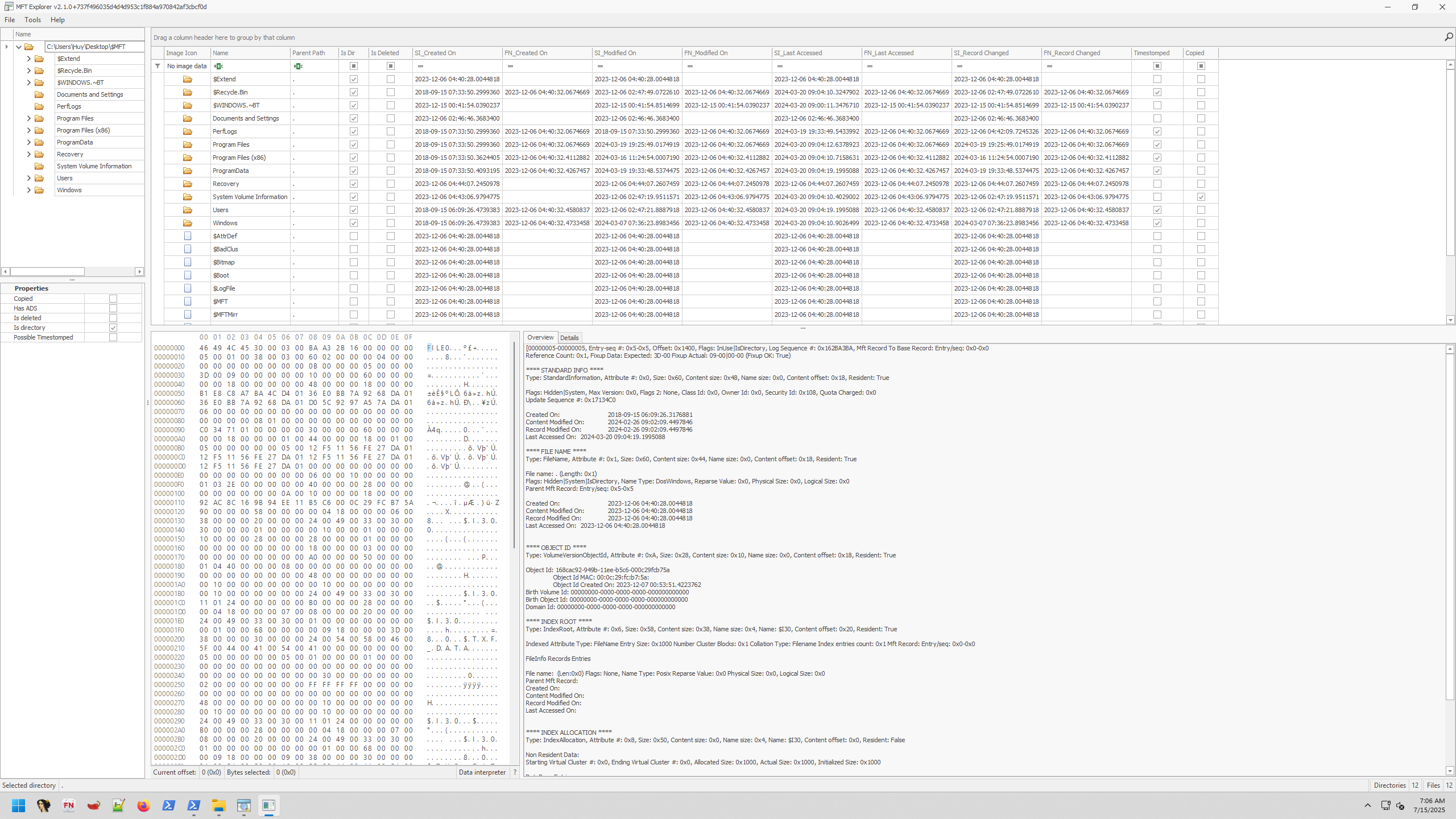1456x819 pixels.
Task: Click the search magnifier icon in grid panel
Action: 1448,37
